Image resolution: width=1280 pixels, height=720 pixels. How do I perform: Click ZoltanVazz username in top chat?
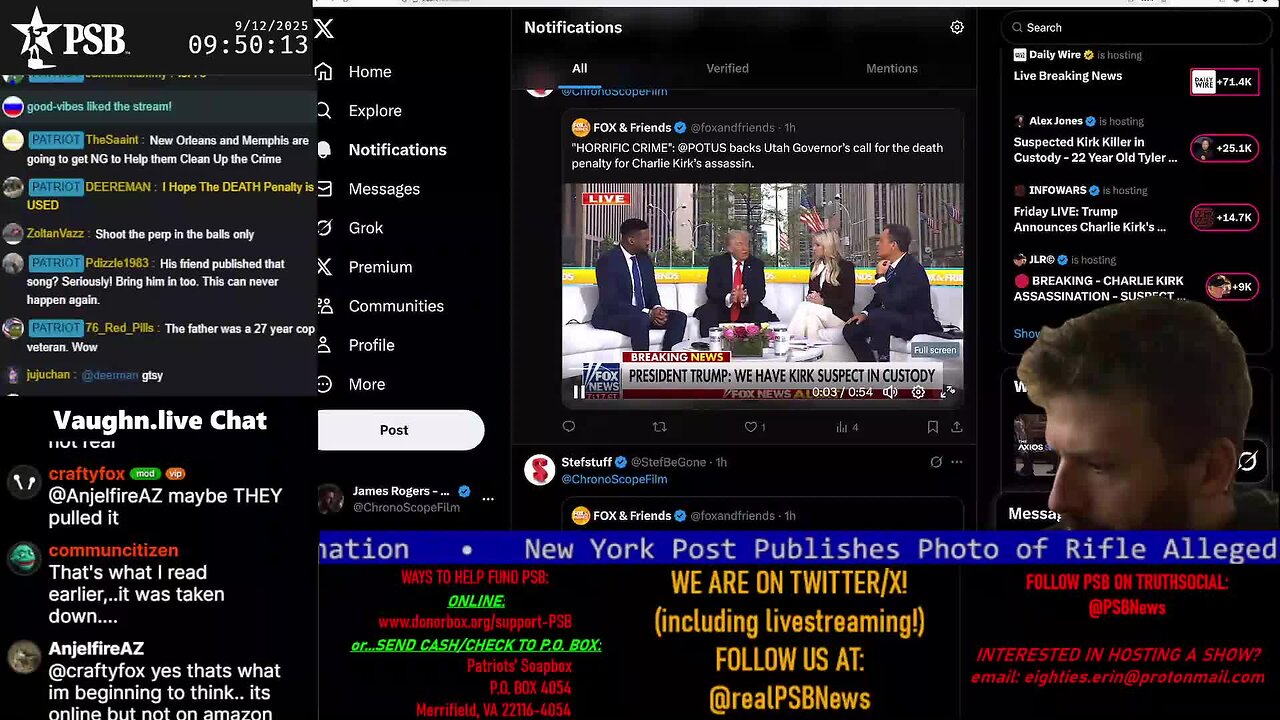[x=57, y=234]
